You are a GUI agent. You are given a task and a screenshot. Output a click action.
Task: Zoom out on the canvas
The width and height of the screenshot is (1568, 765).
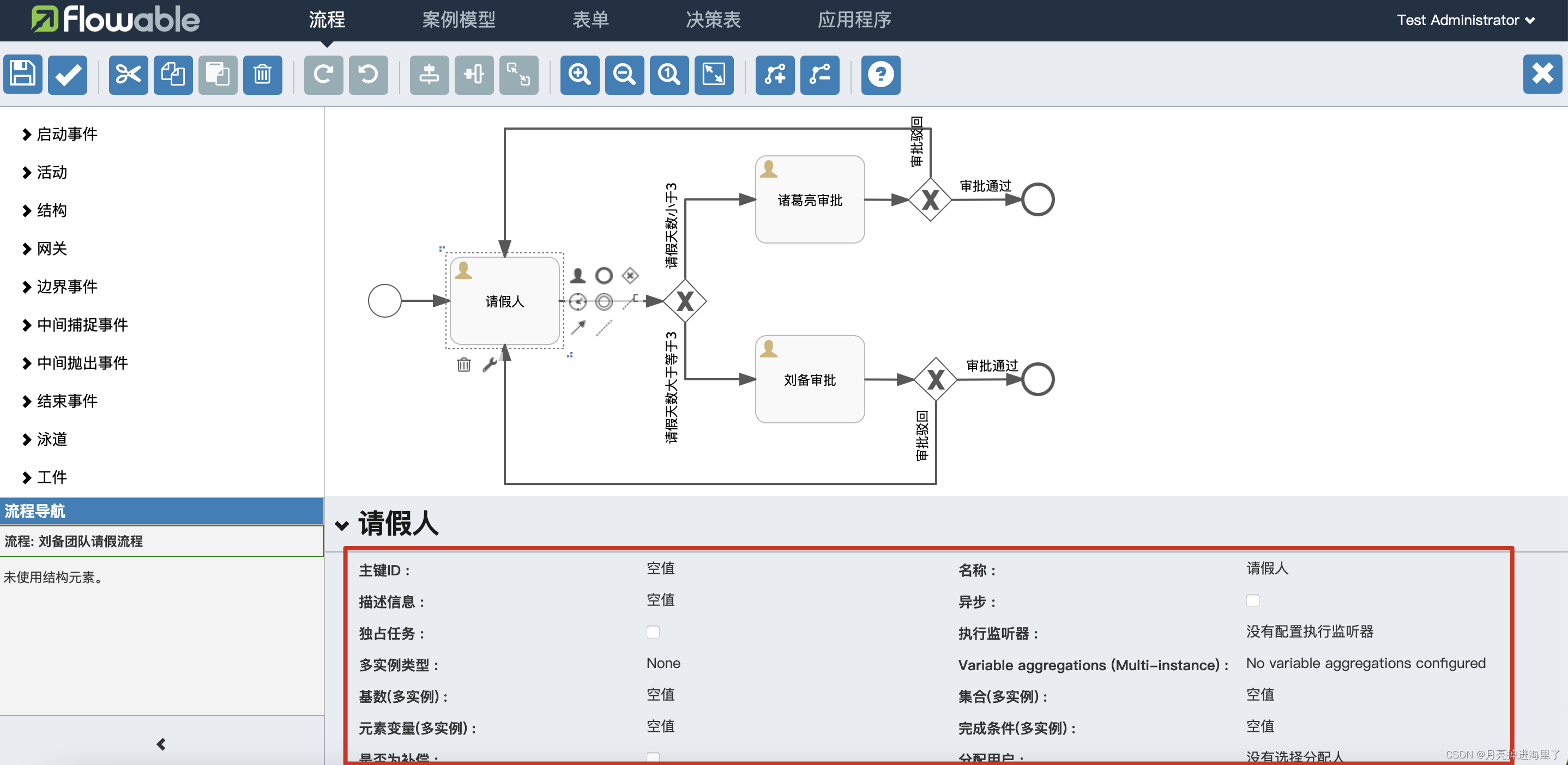(x=624, y=74)
